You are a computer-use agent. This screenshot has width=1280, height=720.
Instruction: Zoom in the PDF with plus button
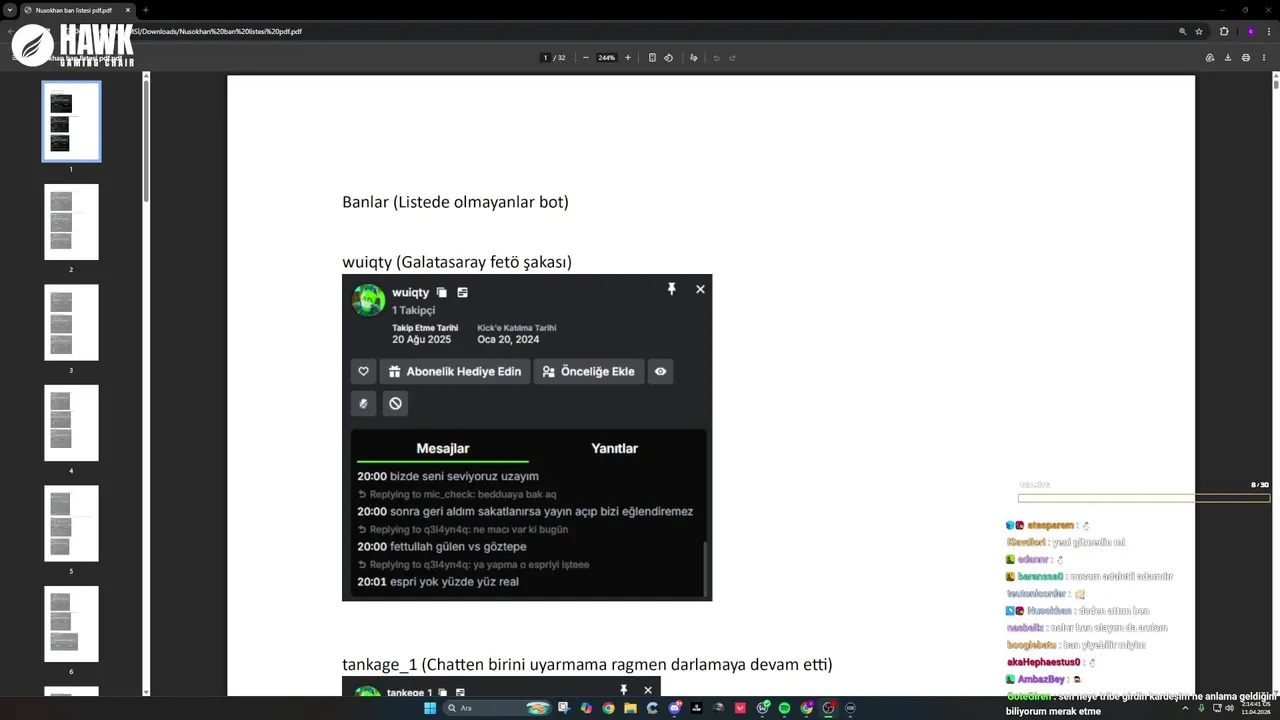pos(628,58)
